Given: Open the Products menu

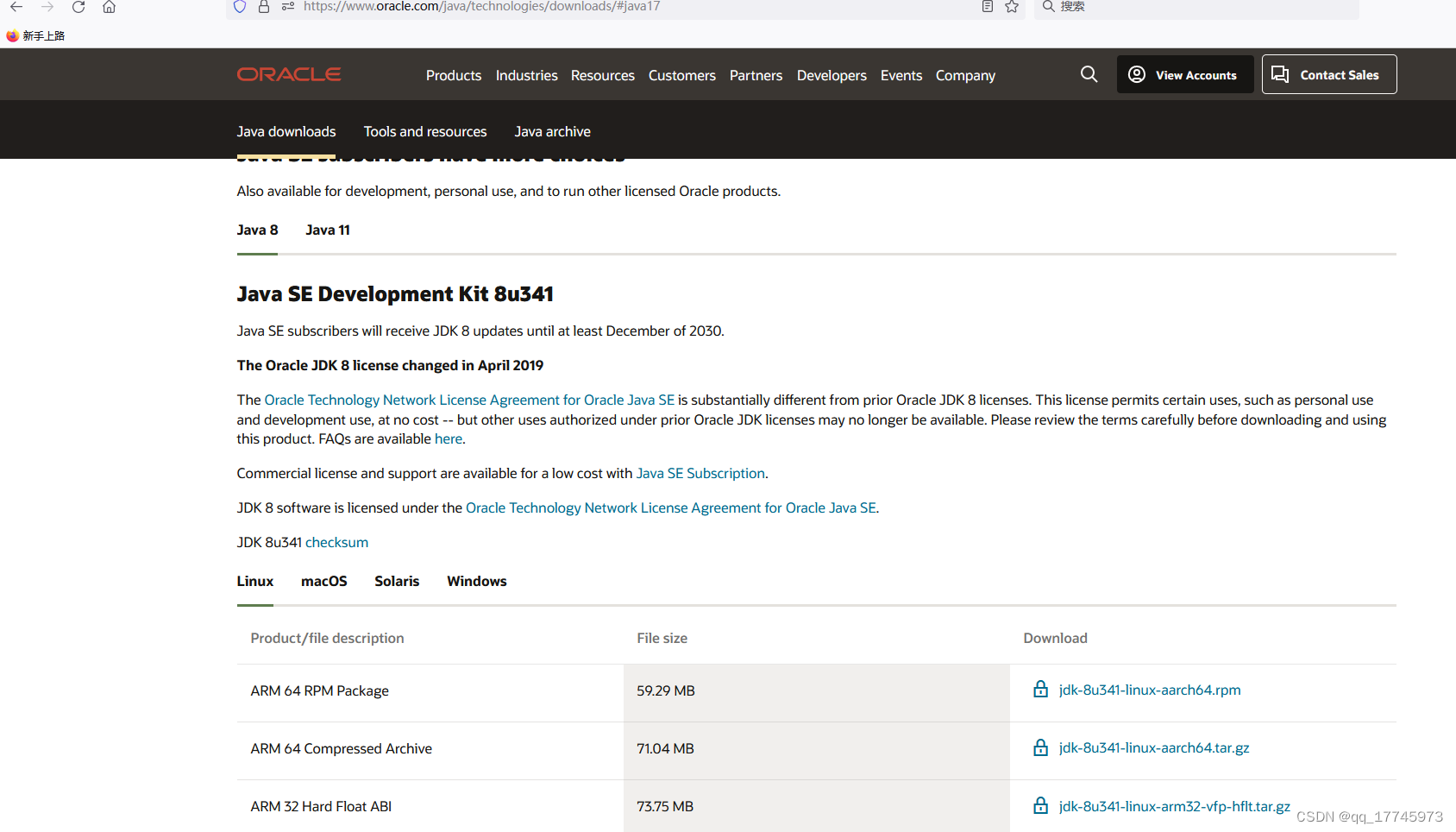Looking at the screenshot, I should 454,75.
